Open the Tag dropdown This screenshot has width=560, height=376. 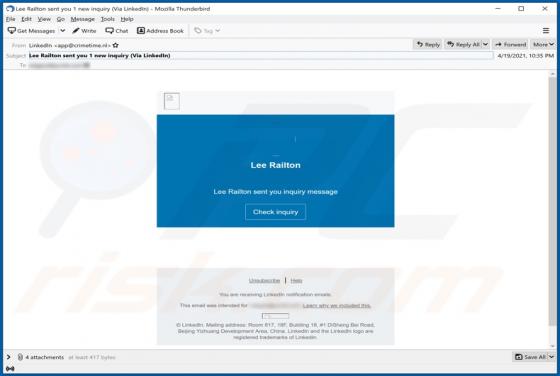tap(207, 31)
